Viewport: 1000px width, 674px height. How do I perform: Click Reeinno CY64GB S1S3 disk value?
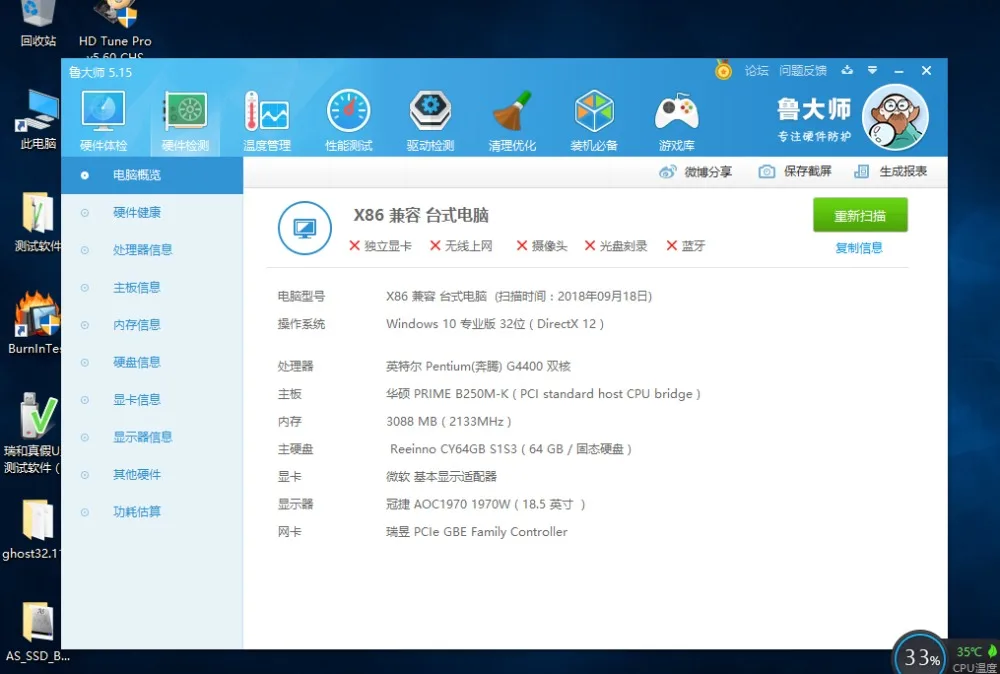[x=510, y=449]
